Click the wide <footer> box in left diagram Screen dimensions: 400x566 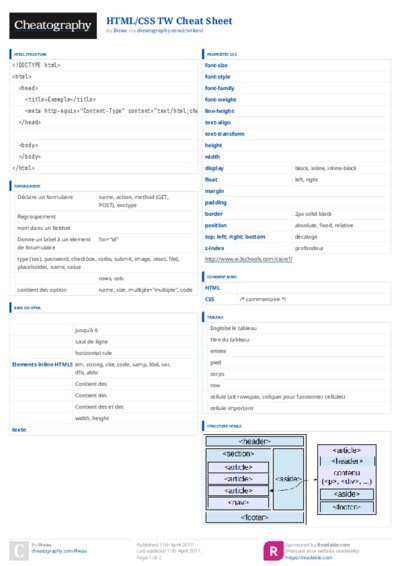coord(255,517)
